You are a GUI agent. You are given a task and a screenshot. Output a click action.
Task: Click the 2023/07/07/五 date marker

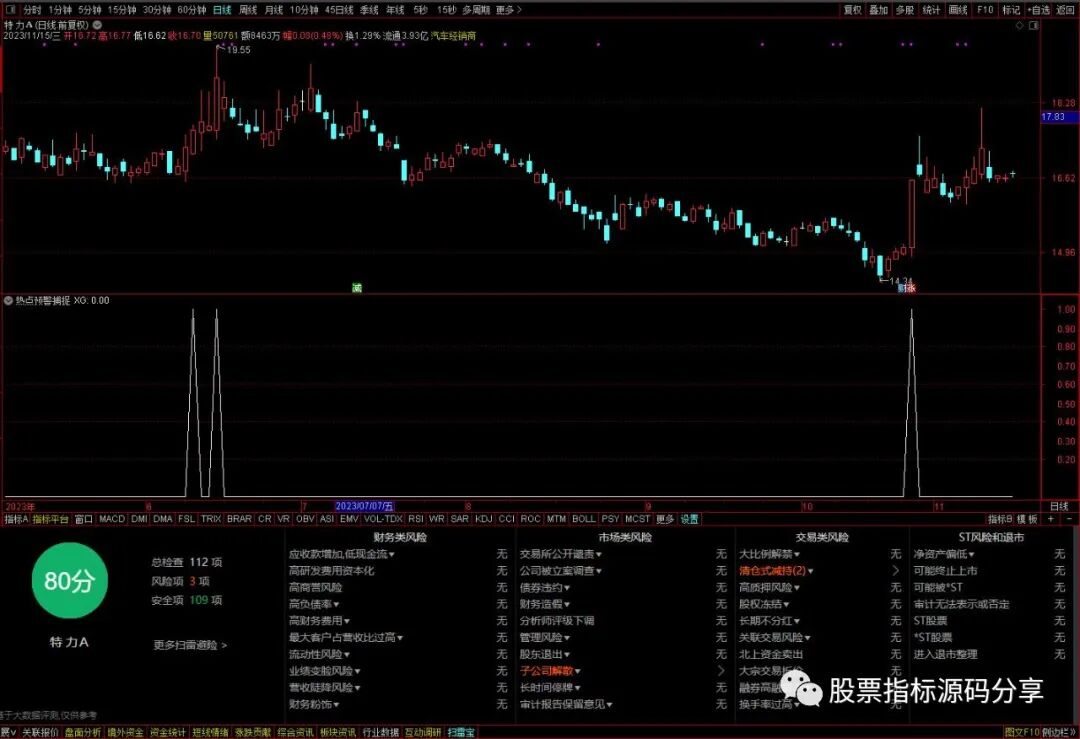[x=364, y=506]
